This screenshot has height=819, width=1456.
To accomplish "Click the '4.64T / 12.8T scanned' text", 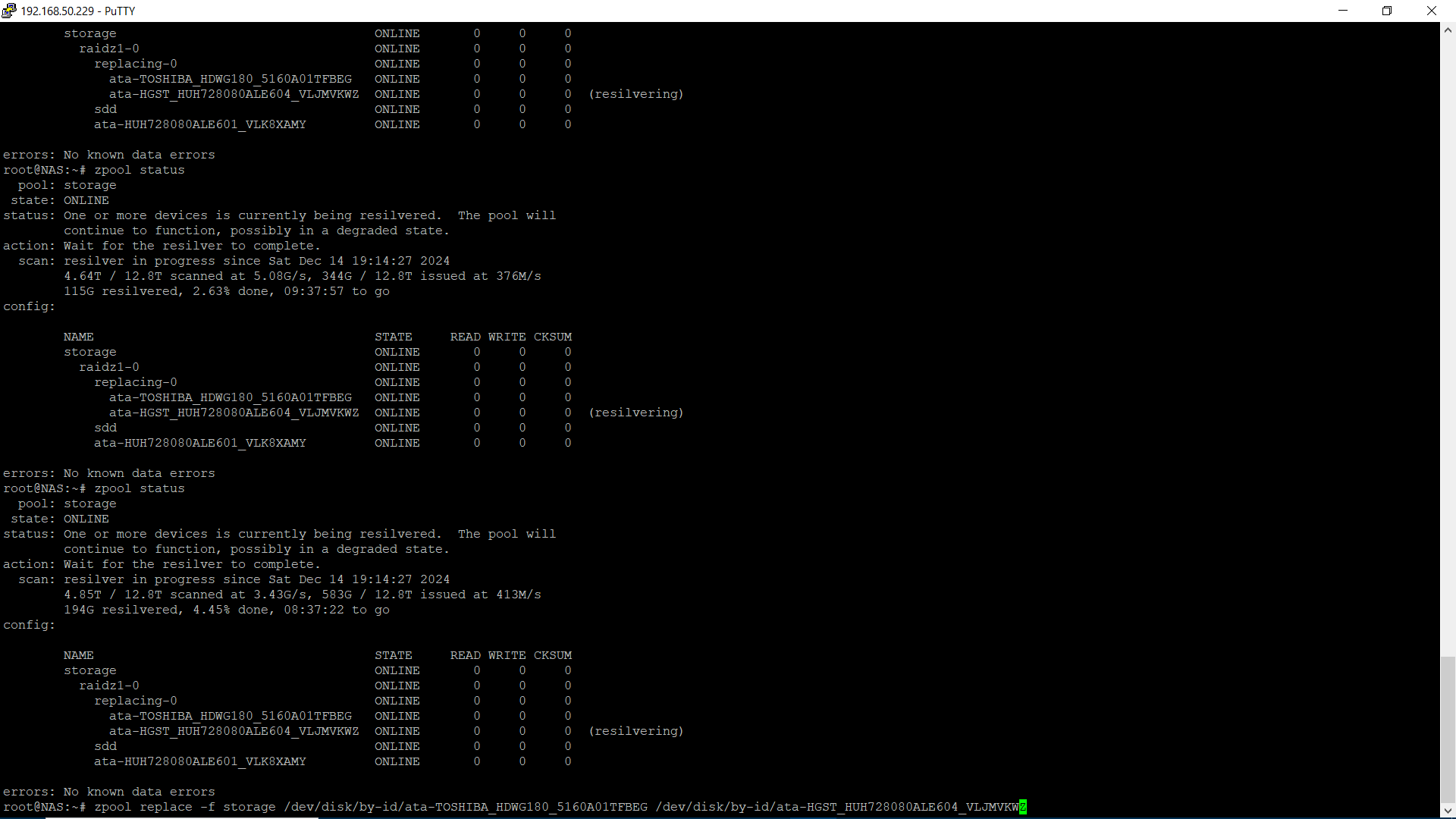I will [x=143, y=276].
